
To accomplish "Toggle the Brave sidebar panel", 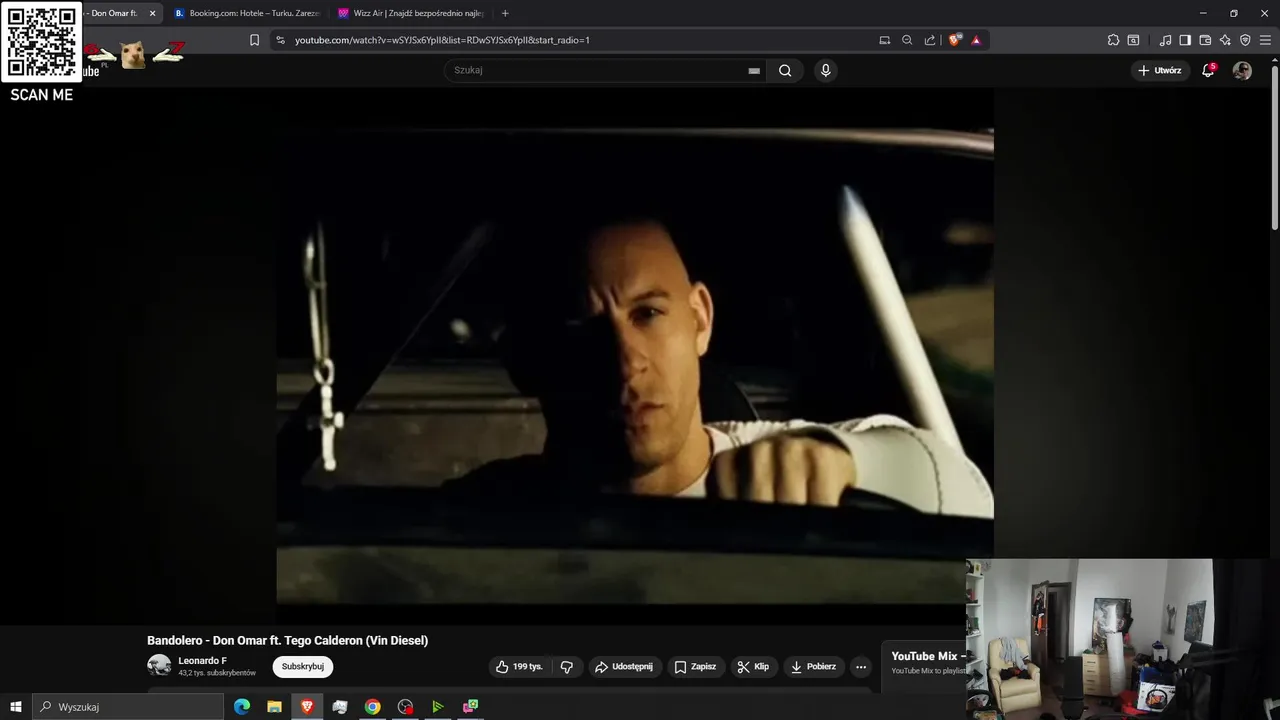I will pos(1185,40).
